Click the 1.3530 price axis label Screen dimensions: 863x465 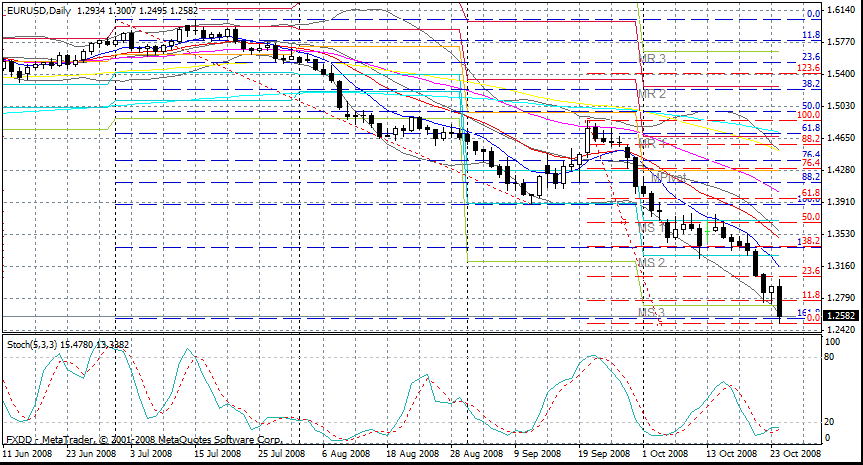click(x=840, y=234)
